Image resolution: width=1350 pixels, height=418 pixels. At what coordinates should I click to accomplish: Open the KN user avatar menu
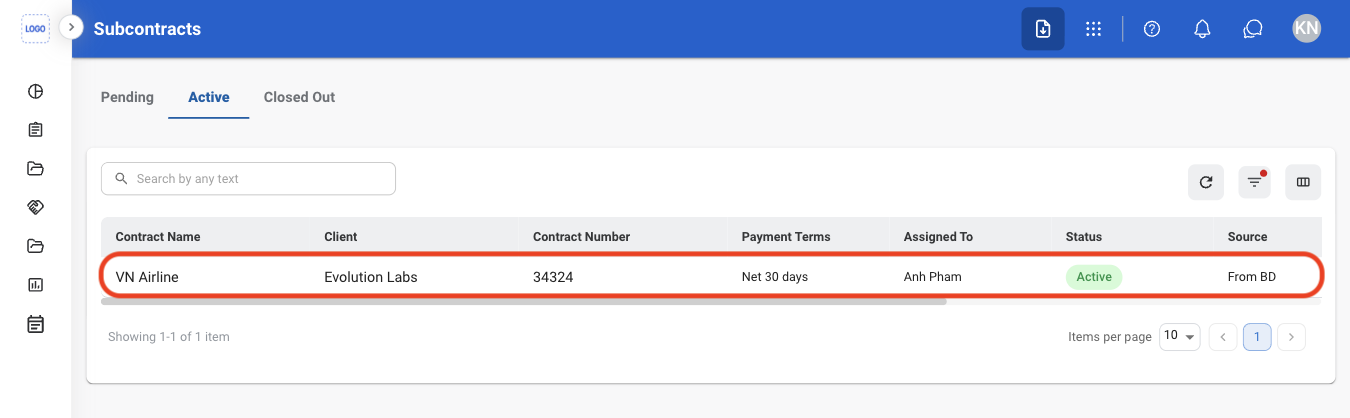(1306, 28)
